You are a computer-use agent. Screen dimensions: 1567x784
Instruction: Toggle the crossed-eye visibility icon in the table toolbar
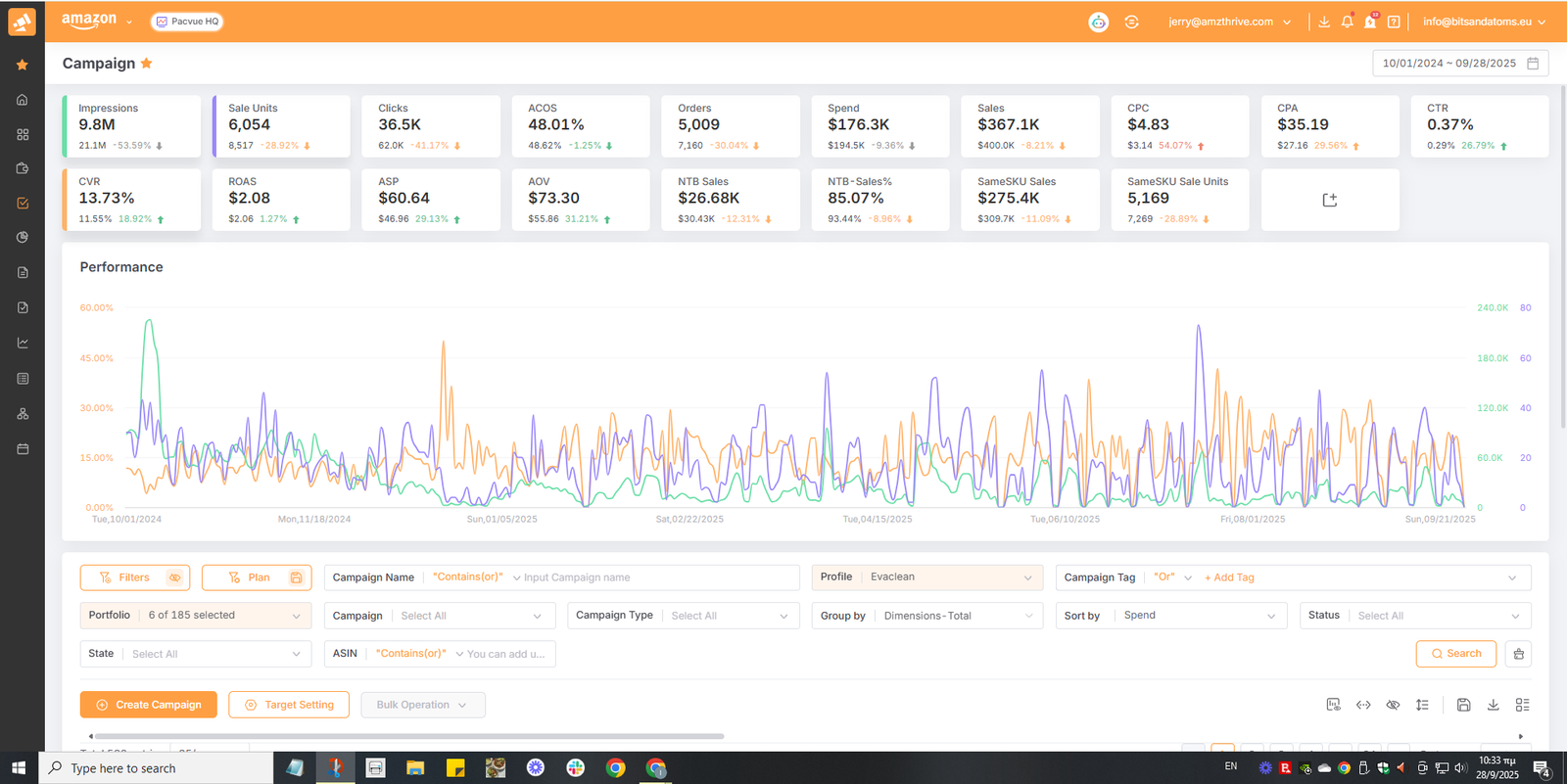(x=1393, y=705)
